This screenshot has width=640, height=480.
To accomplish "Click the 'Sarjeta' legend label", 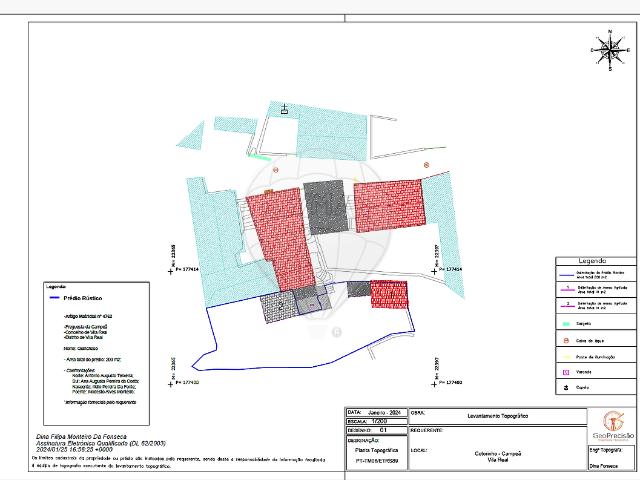I will click(584, 324).
